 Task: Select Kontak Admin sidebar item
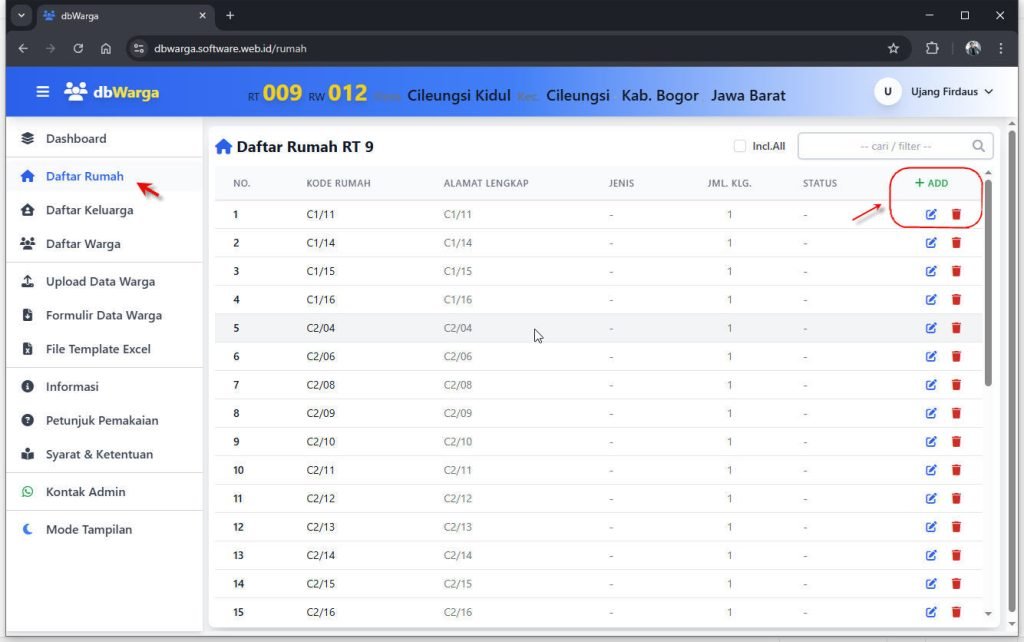(x=85, y=492)
